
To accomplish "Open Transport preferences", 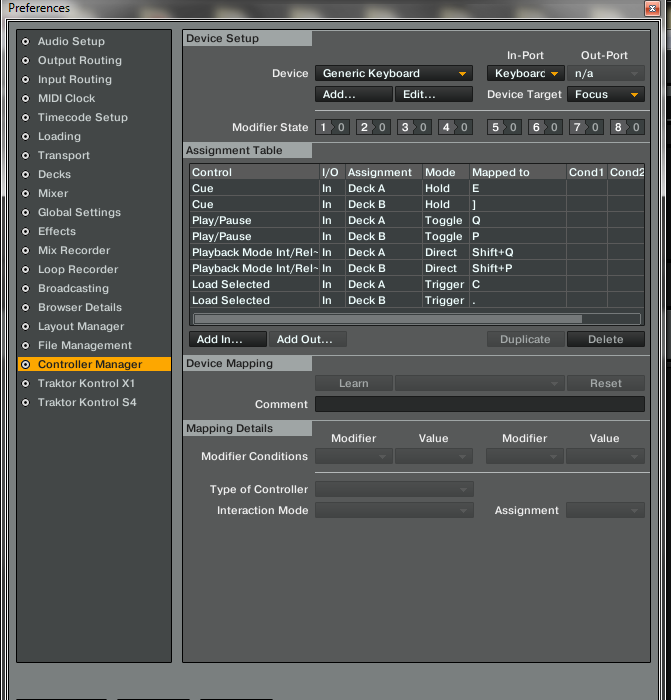I will pyautogui.click(x=63, y=155).
